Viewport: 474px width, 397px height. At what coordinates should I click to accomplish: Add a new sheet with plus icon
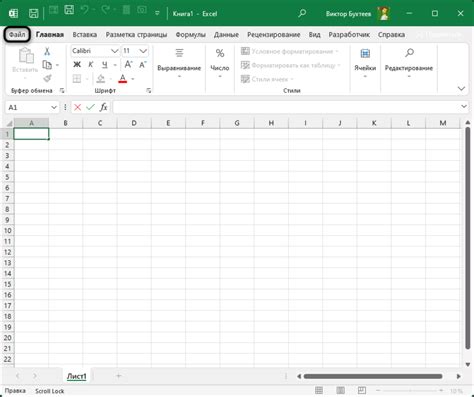[x=118, y=376]
